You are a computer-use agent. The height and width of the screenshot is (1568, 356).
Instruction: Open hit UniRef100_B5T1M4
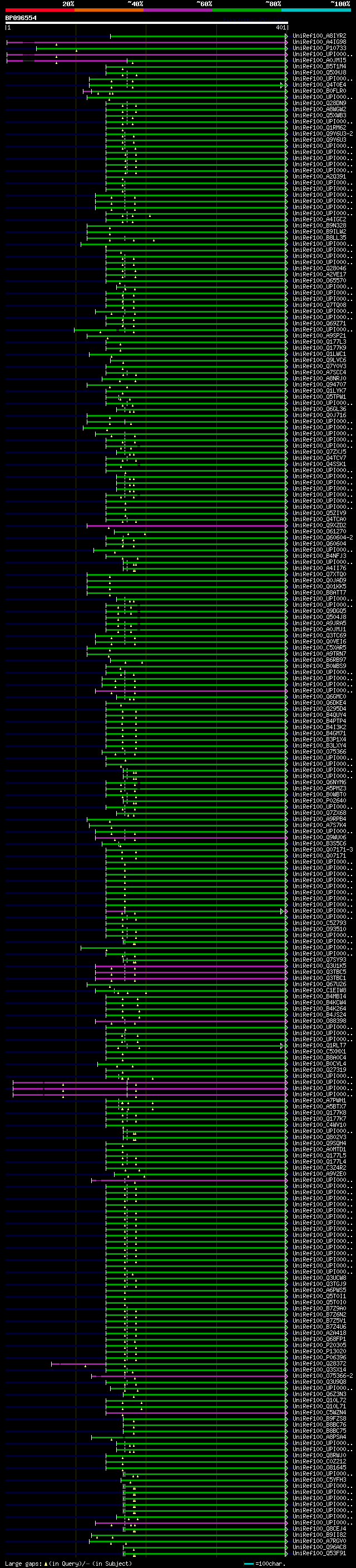pyautogui.click(x=319, y=66)
